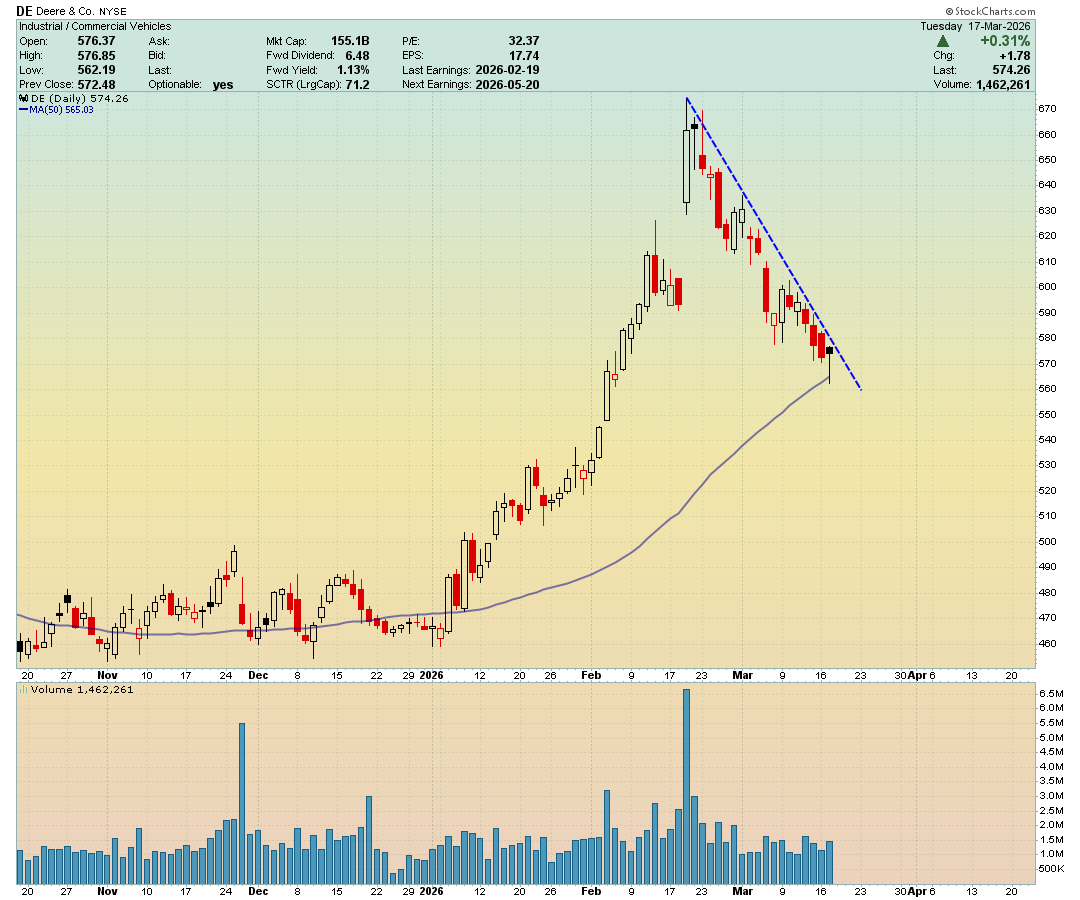Click the Last Earnings date 2026-02-19

pyautogui.click(x=508, y=70)
